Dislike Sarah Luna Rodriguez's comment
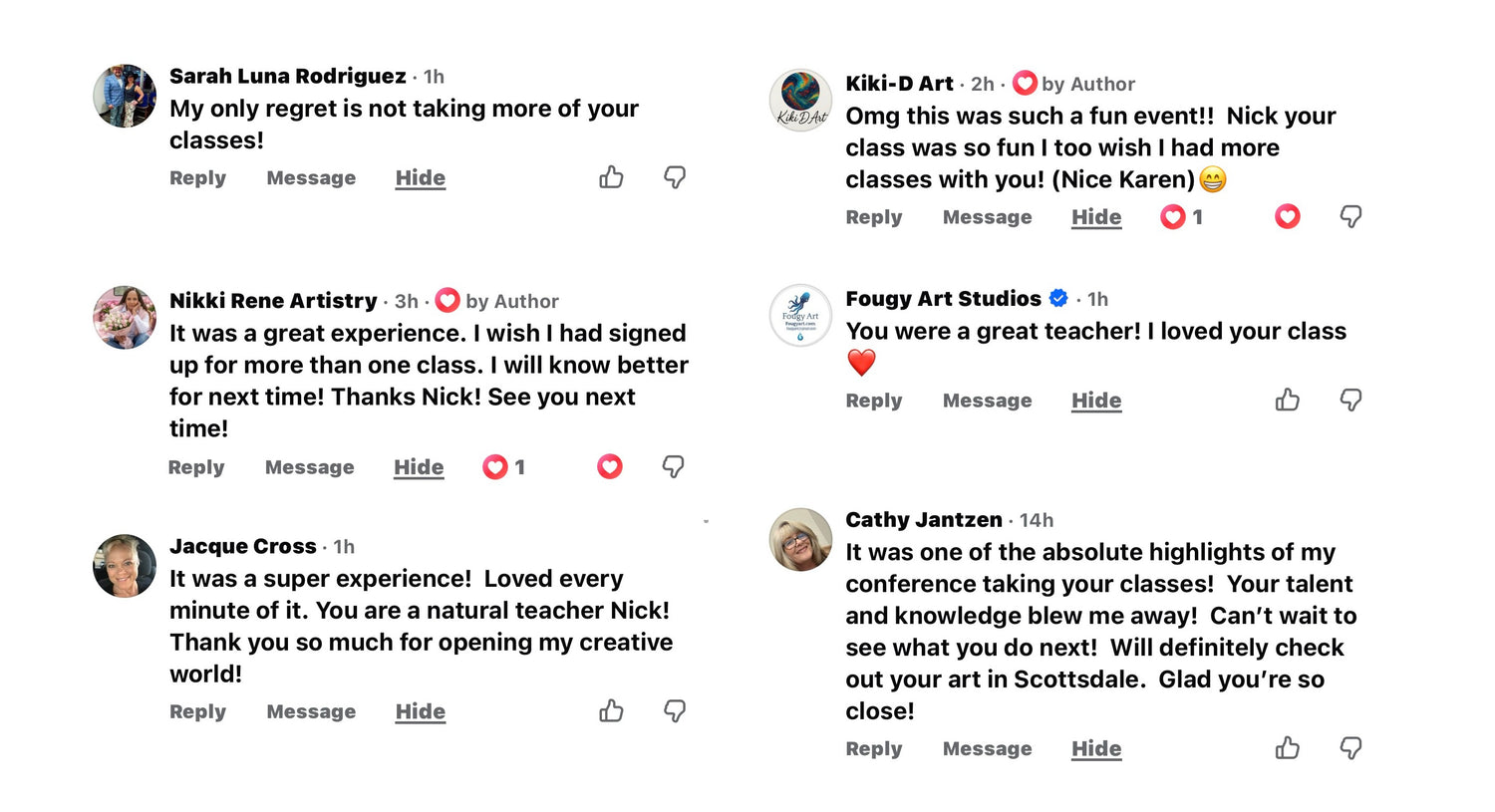Image resolution: width=1495 pixels, height=812 pixels. pos(675,177)
